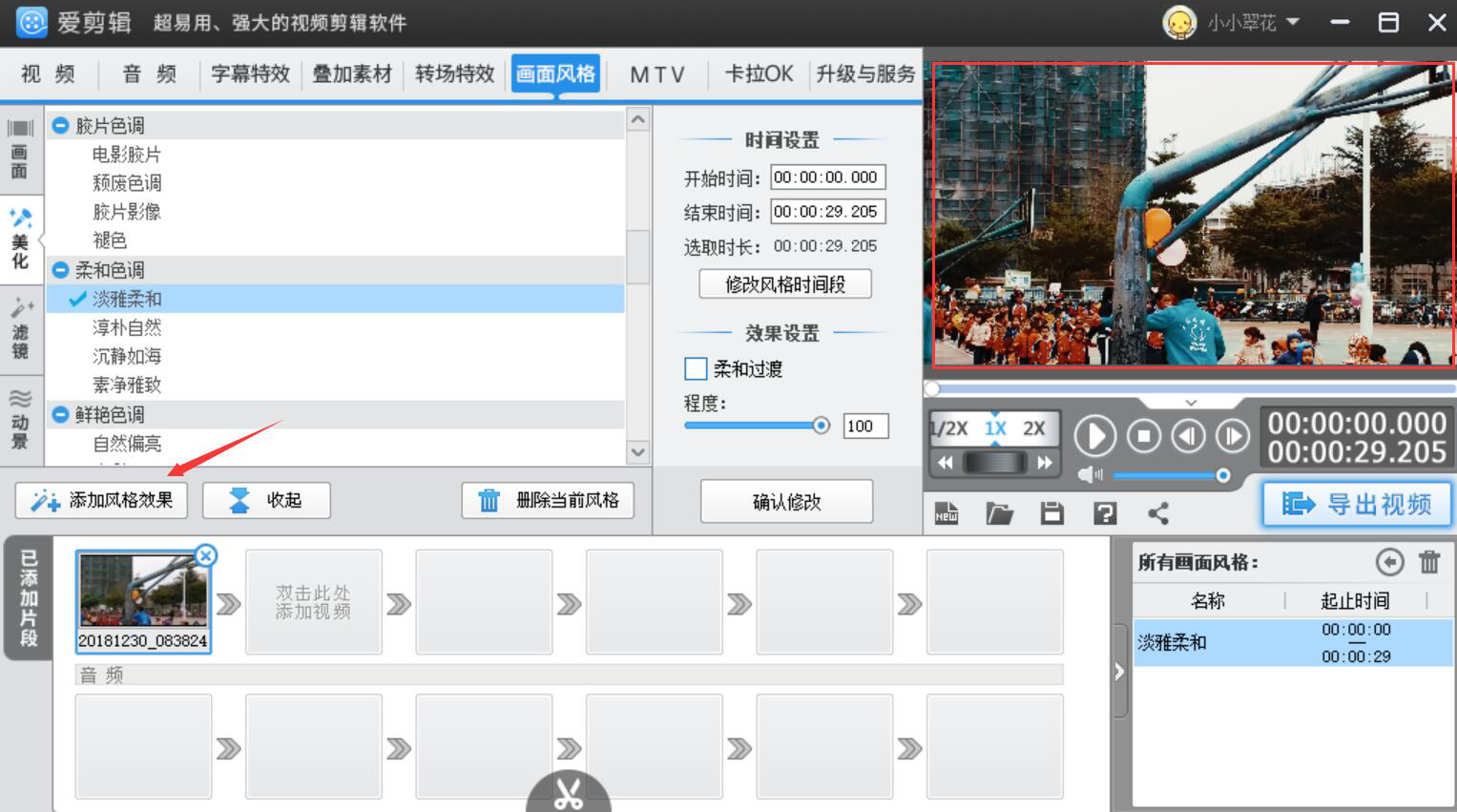Select the 沉静如海 style
This screenshot has width=1457, height=812.
pyautogui.click(x=127, y=357)
